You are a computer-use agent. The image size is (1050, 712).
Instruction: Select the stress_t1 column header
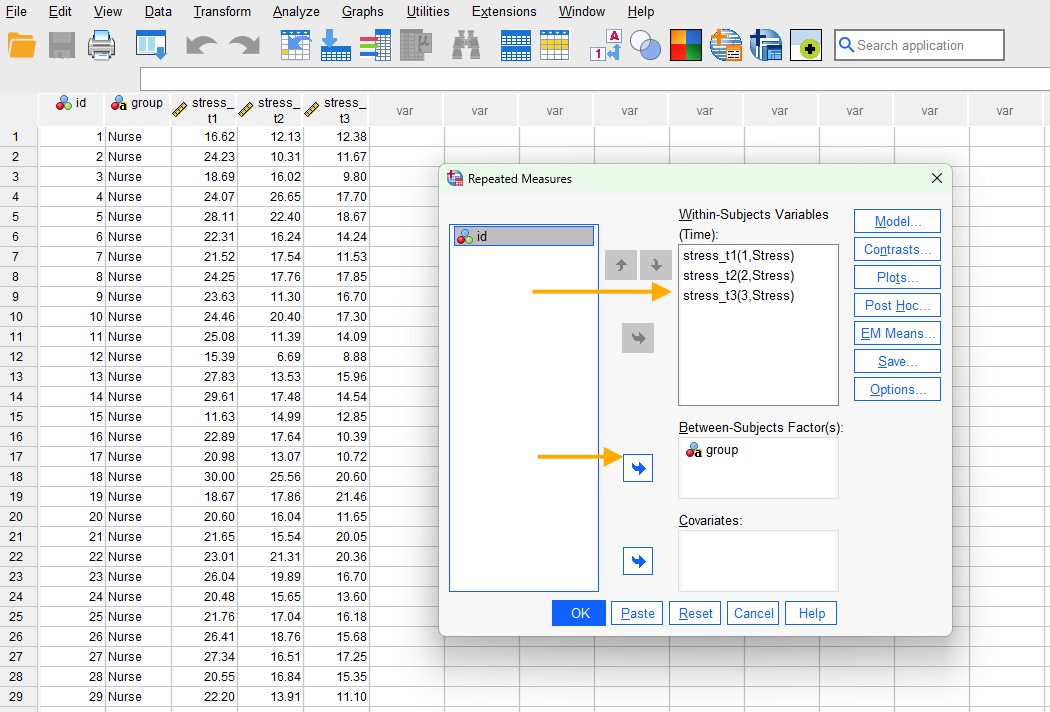[204, 110]
